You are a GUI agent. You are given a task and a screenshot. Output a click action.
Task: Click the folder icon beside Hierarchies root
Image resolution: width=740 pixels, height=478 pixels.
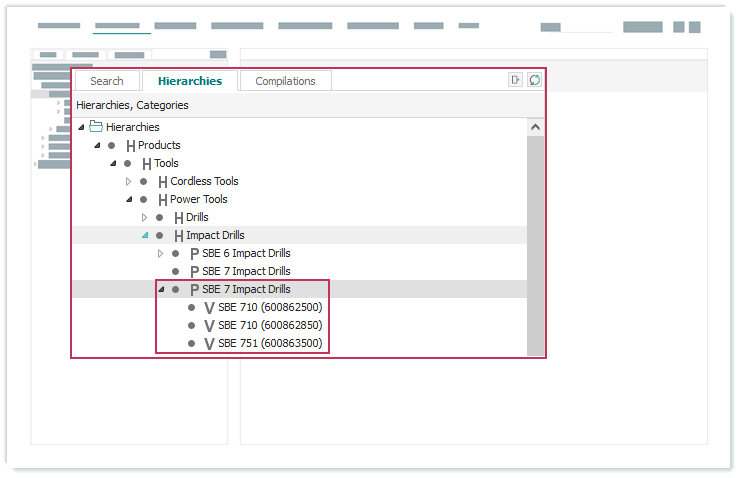96,126
